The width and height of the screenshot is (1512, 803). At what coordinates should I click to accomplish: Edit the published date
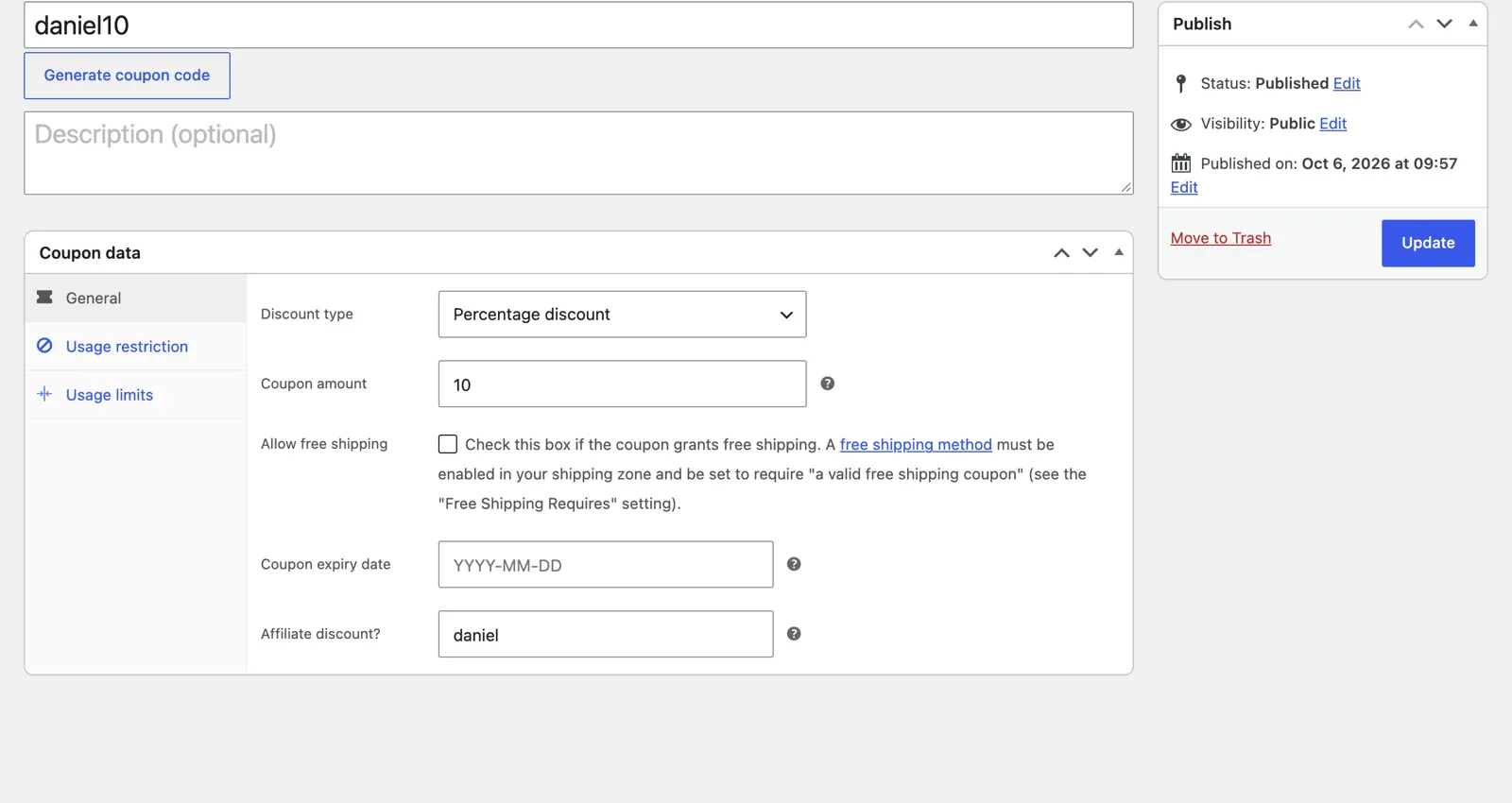(1184, 187)
